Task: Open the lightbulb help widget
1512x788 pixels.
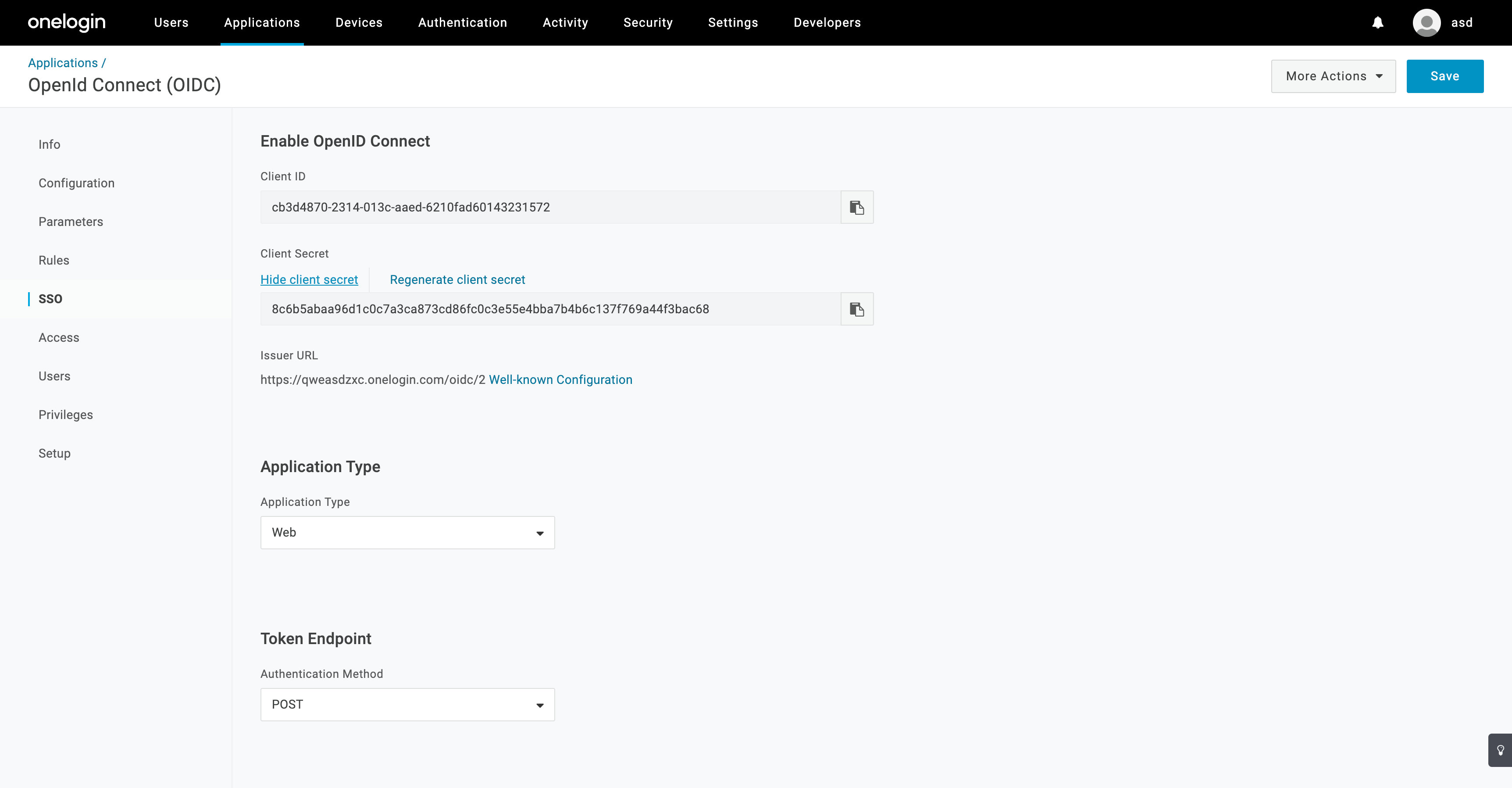Action: click(1500, 750)
